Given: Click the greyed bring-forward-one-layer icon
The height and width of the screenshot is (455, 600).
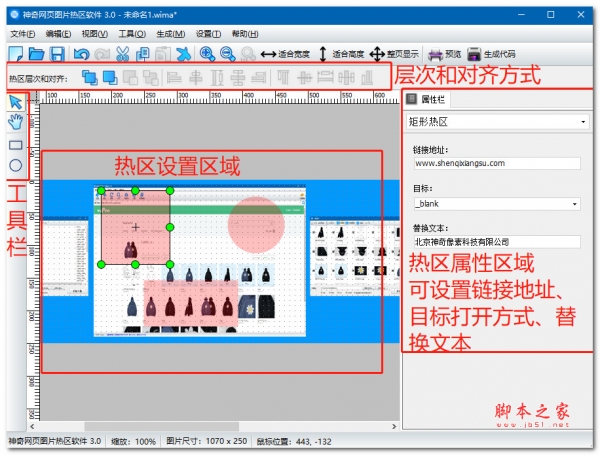Looking at the screenshot, I should (130, 78).
